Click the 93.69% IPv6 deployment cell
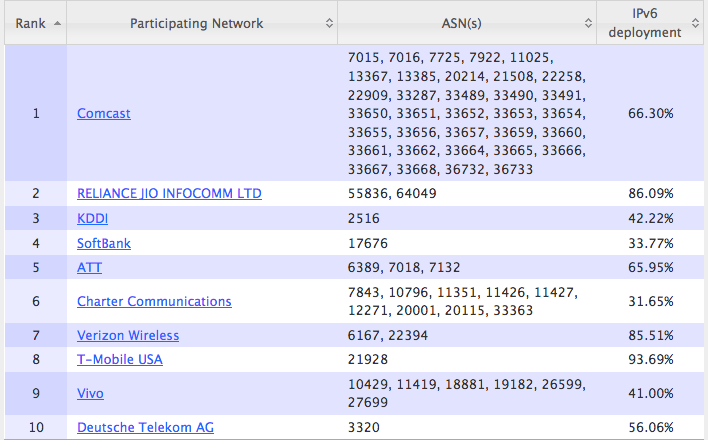708x440 pixels. (x=650, y=360)
